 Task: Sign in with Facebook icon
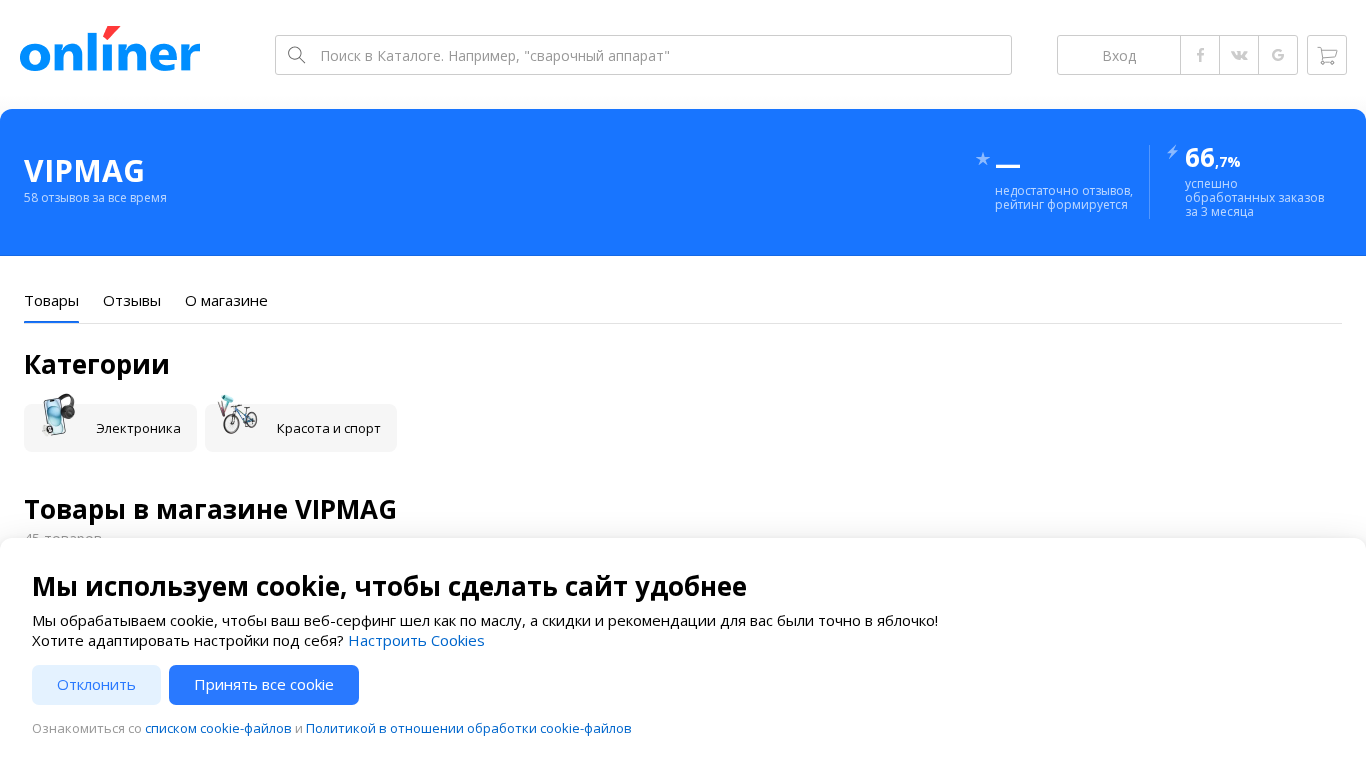(1200, 55)
